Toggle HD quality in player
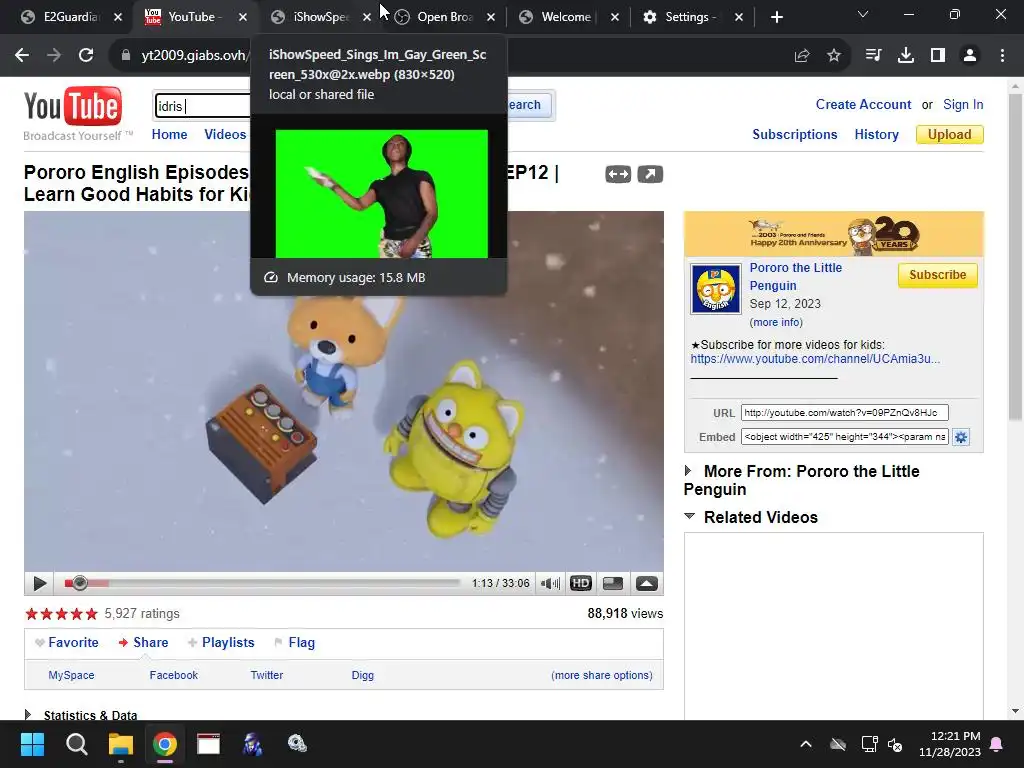Viewport: 1024px width, 768px height. 581,583
